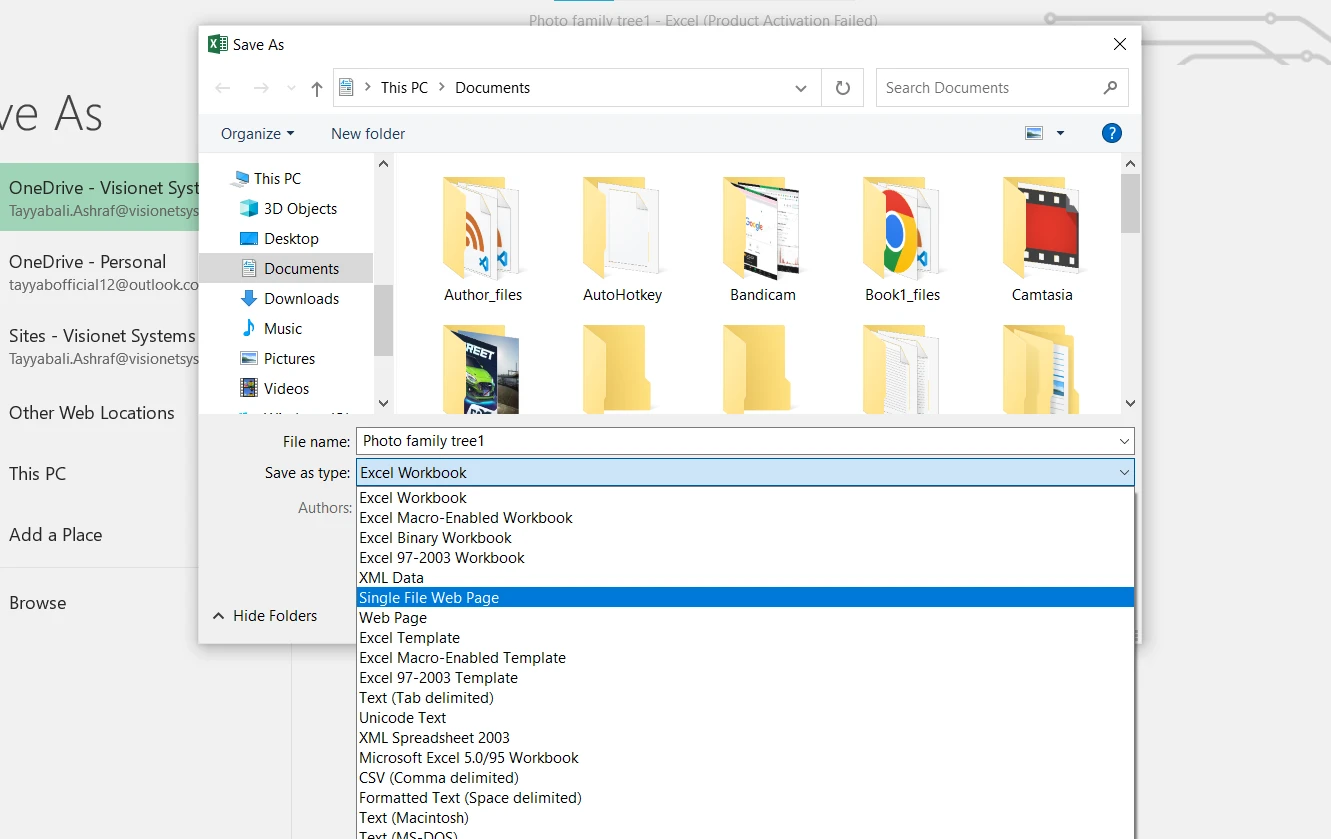The width and height of the screenshot is (1331, 839).
Task: Choose Microsoft Excel 5.0/95 Workbook type
Action: [x=745, y=758]
